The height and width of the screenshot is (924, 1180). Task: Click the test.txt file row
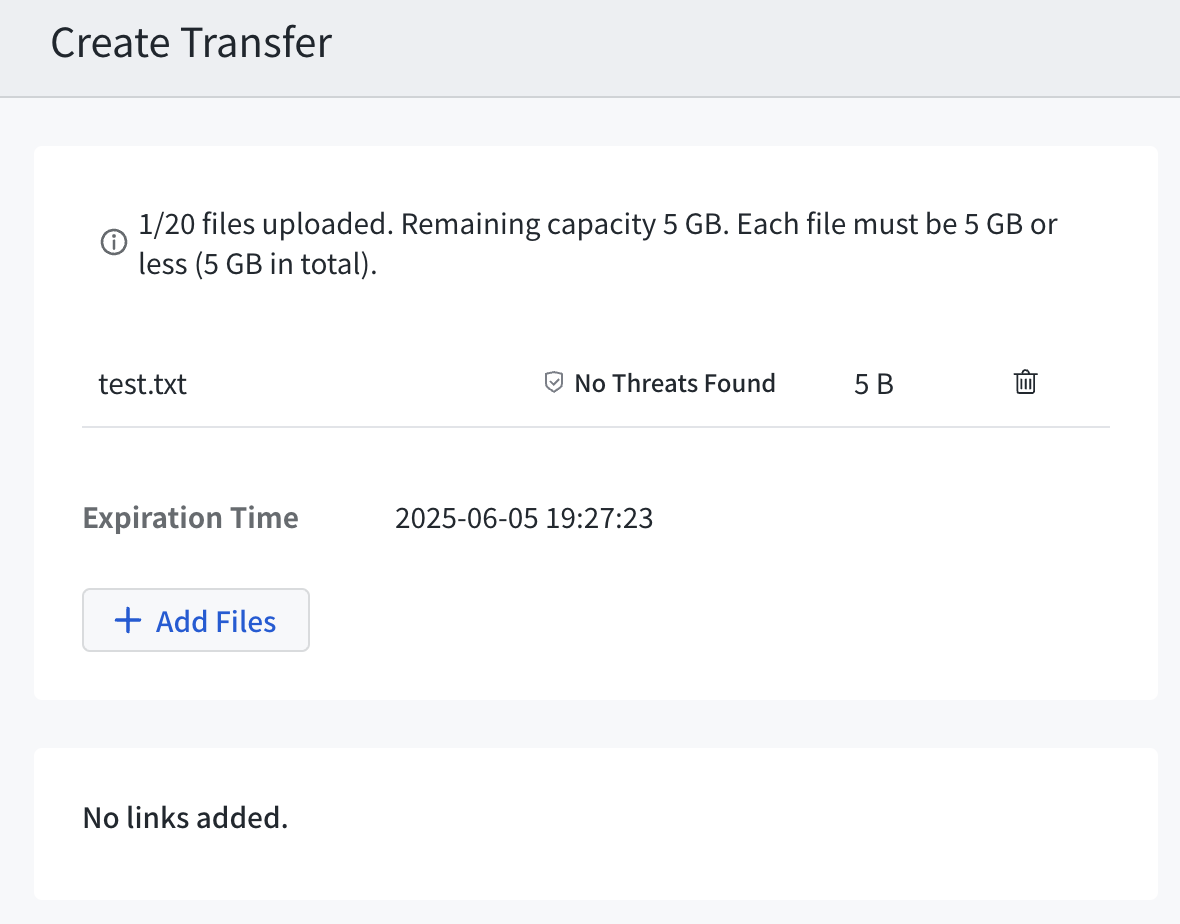point(596,384)
